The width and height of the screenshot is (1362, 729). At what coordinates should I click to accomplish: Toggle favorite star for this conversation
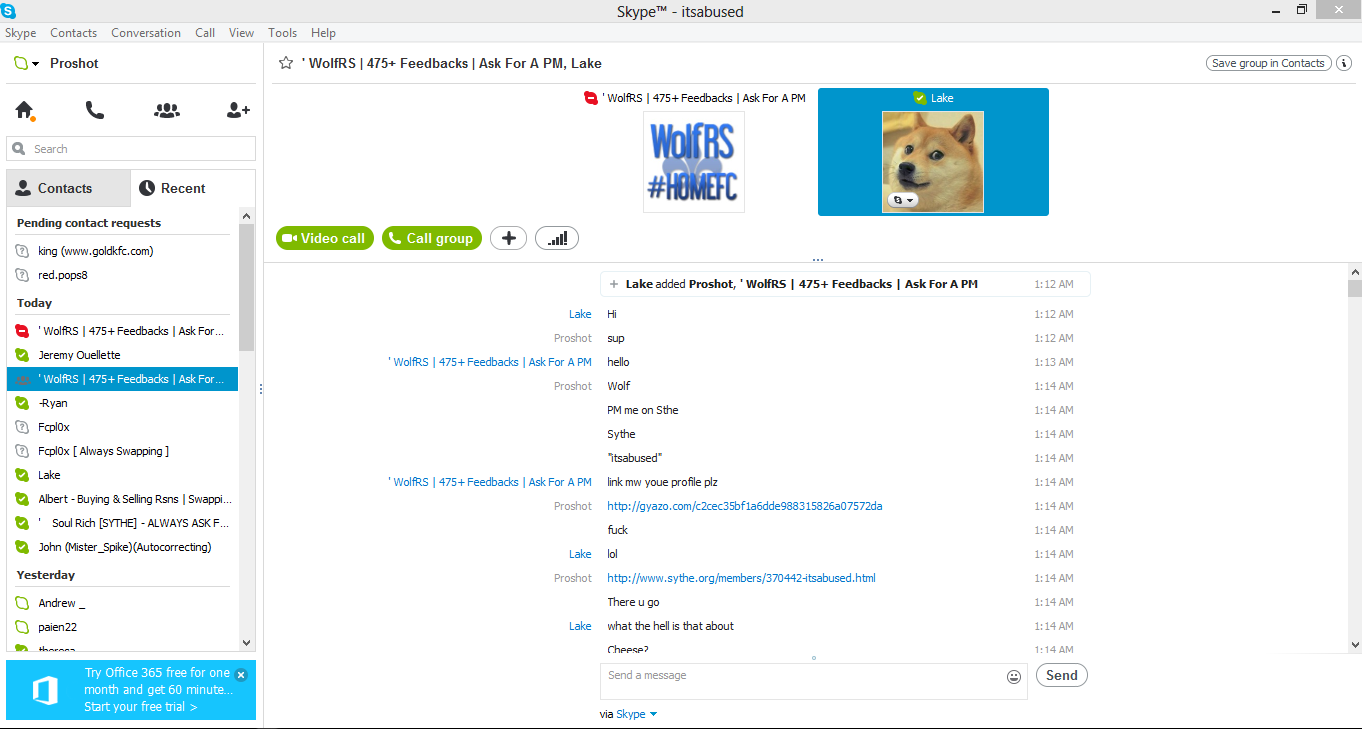pyautogui.click(x=286, y=63)
